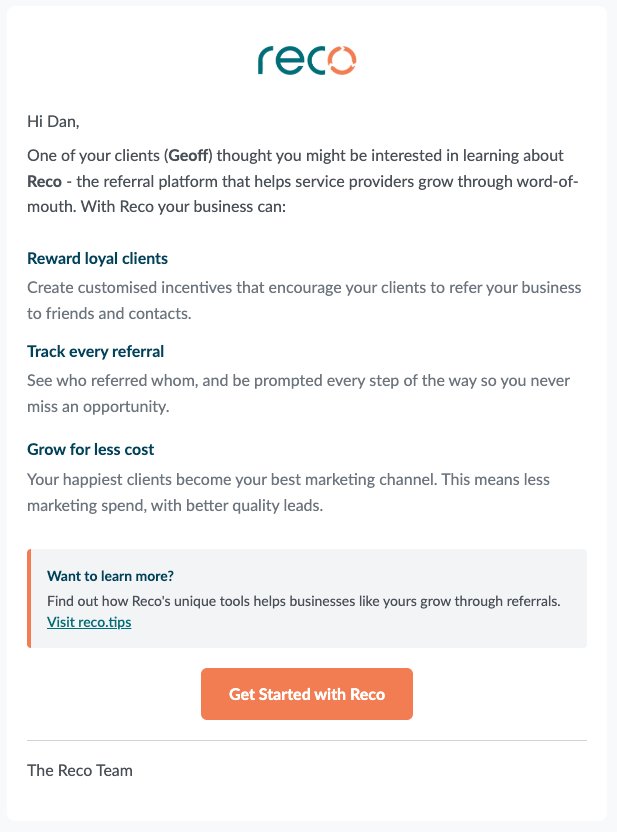
Task: Click the Reco logo at top
Action: tap(307, 60)
